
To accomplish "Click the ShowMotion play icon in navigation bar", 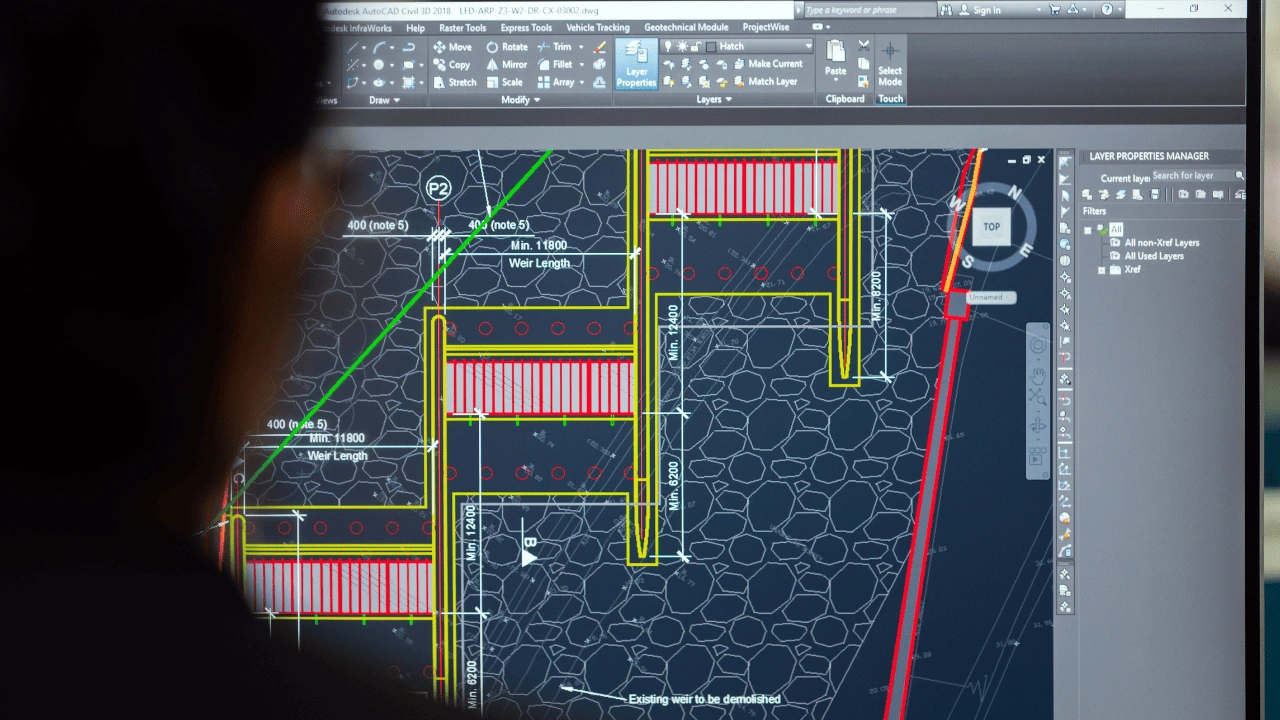I will click(x=1038, y=456).
